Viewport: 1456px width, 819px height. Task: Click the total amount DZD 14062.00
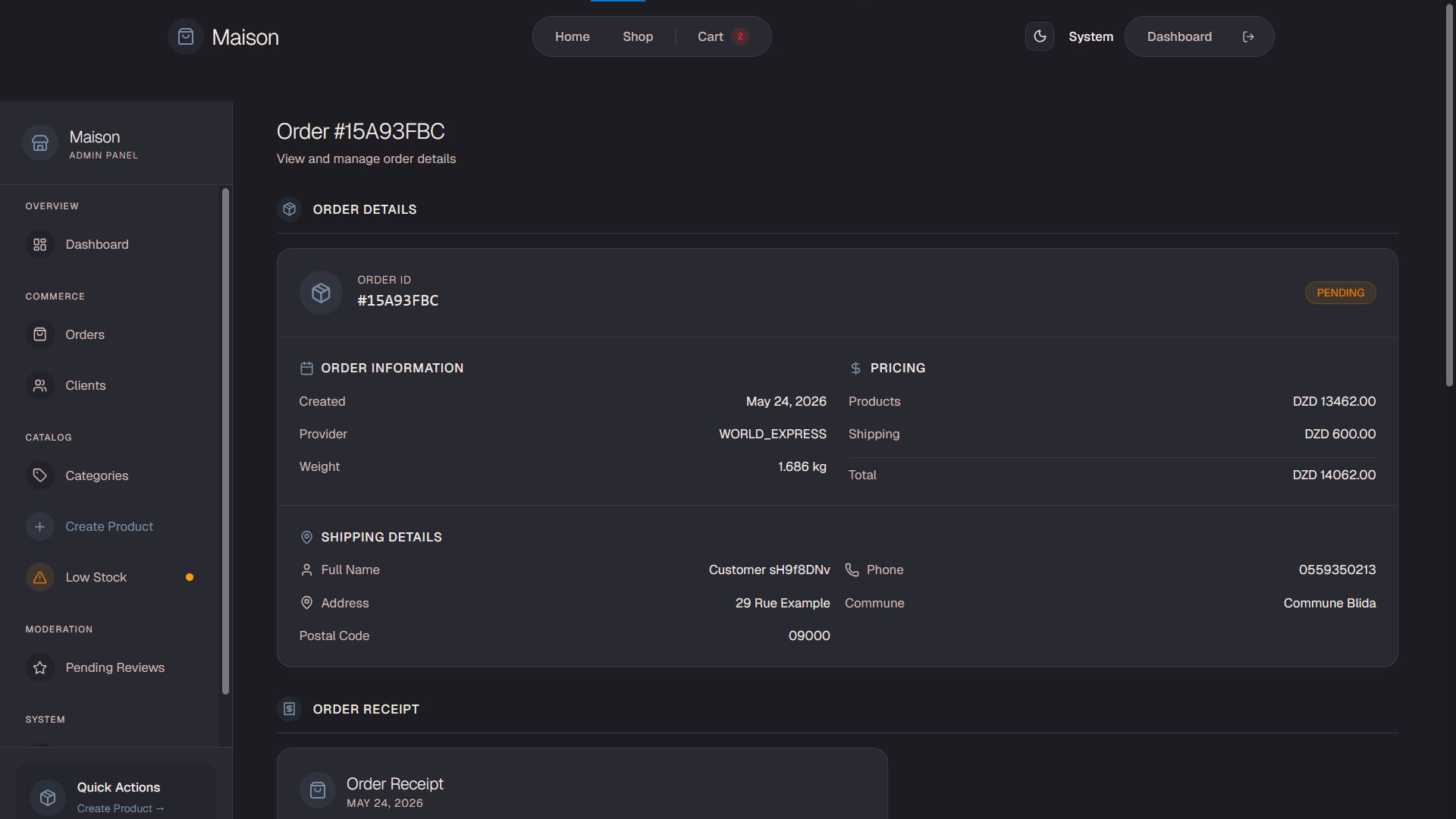pos(1334,475)
